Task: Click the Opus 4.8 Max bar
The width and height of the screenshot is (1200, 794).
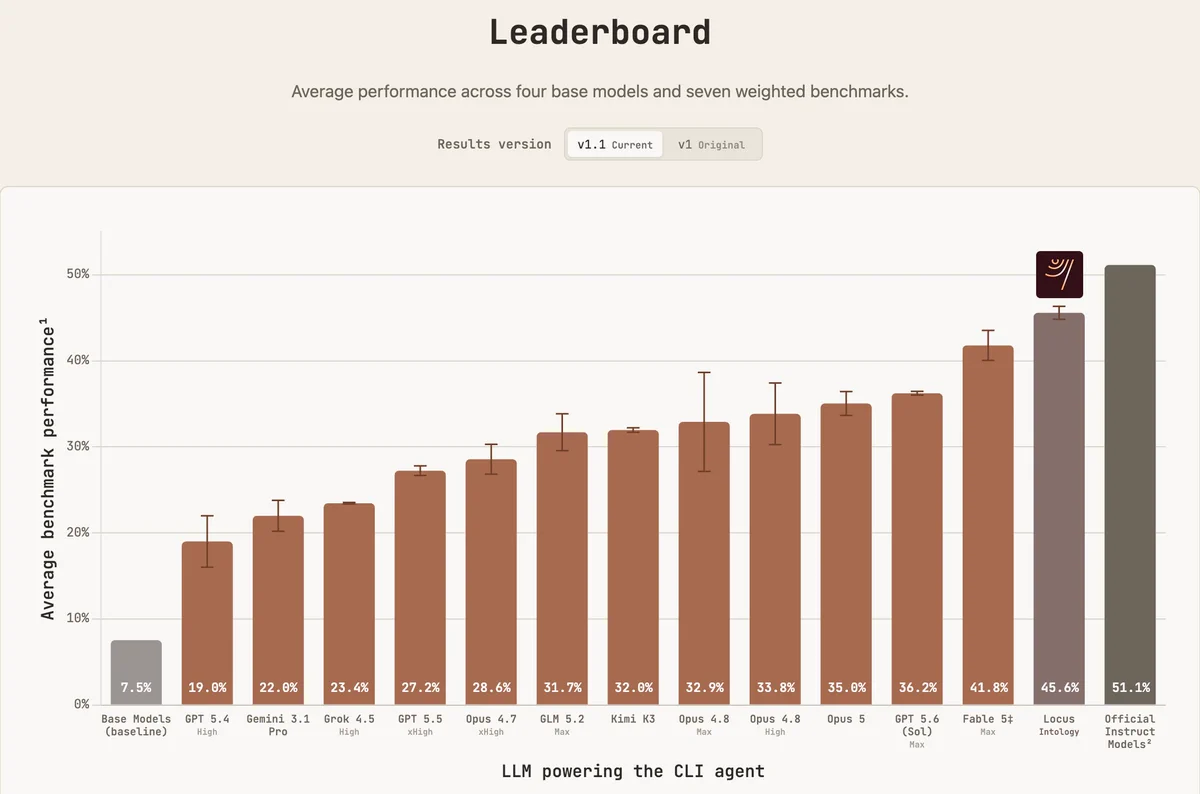Action: [704, 563]
